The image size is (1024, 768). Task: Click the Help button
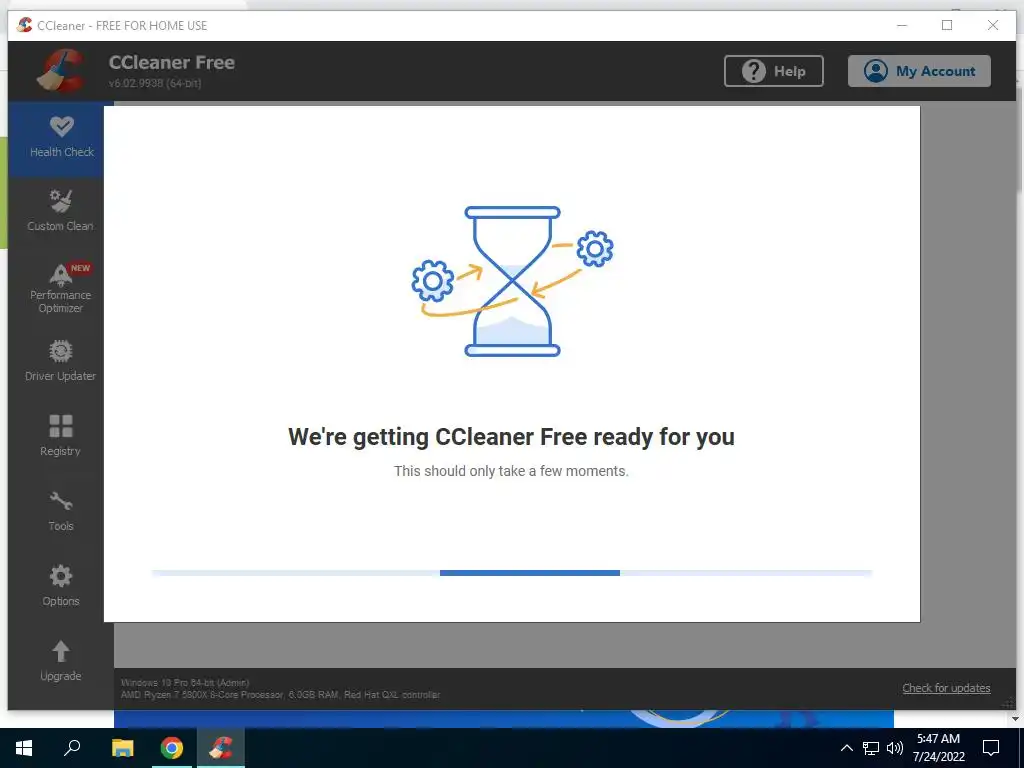773,71
